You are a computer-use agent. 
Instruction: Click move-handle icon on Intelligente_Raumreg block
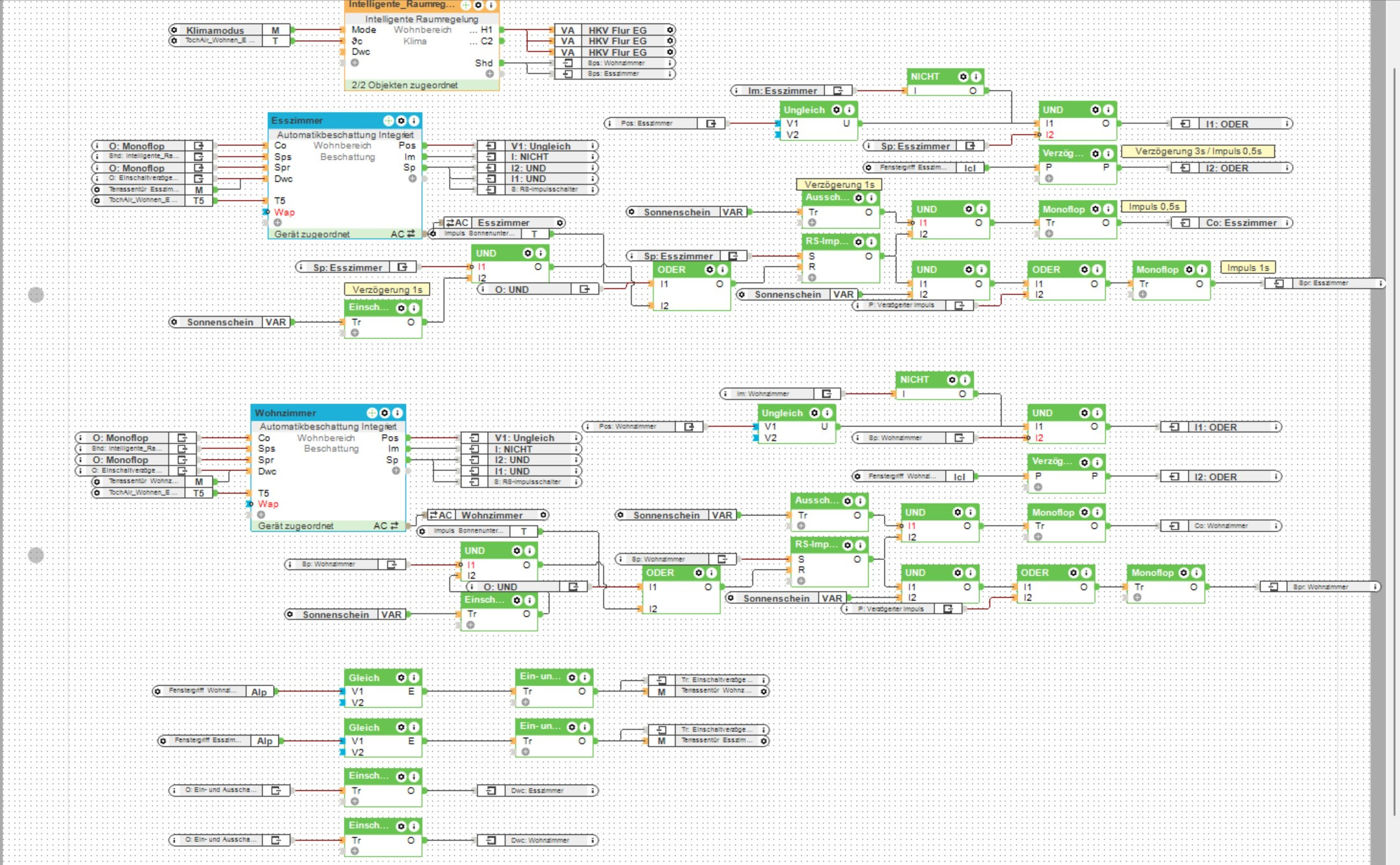466,5
